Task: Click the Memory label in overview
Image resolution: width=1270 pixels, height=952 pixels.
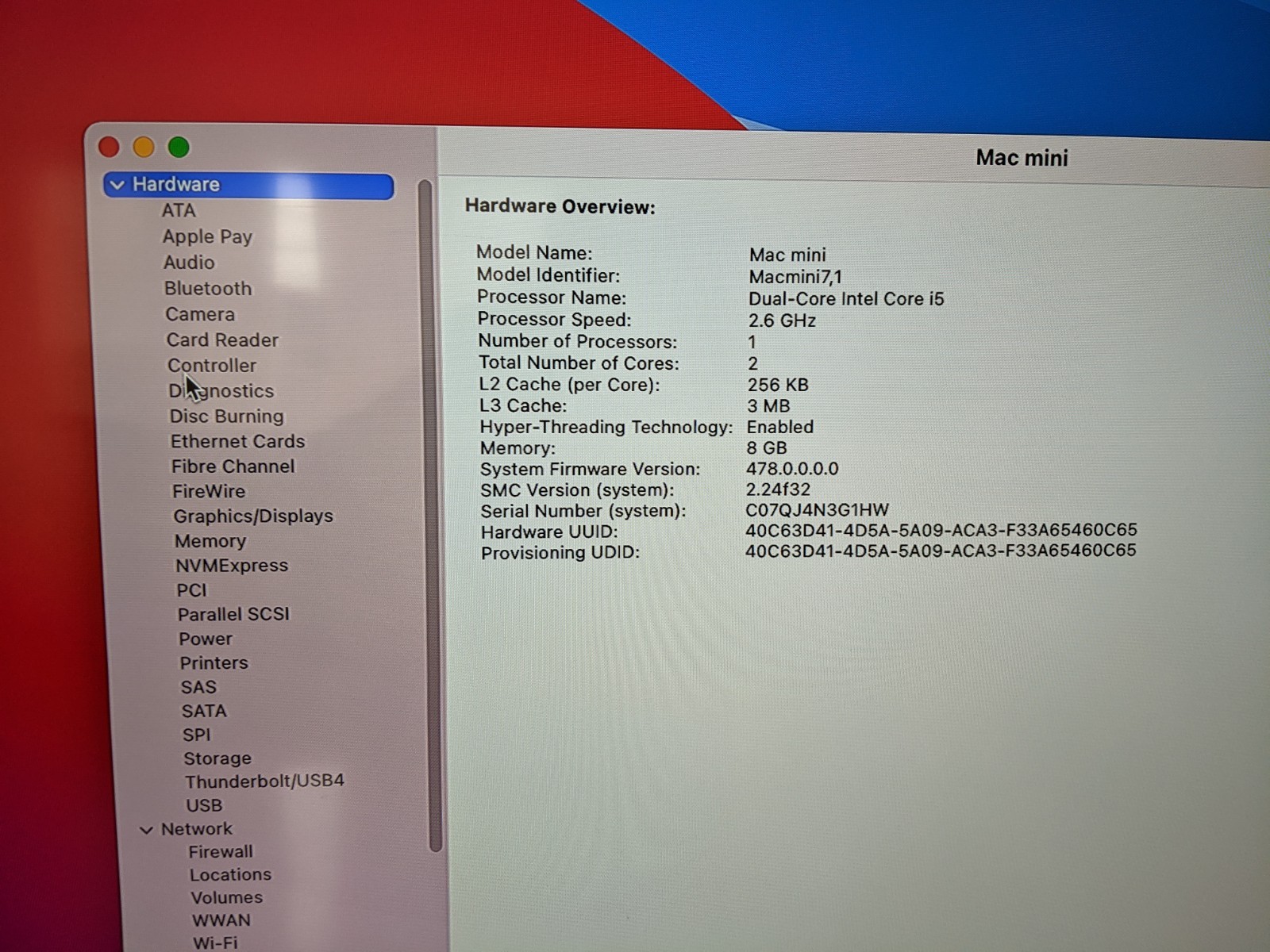Action: pyautogui.click(x=518, y=448)
